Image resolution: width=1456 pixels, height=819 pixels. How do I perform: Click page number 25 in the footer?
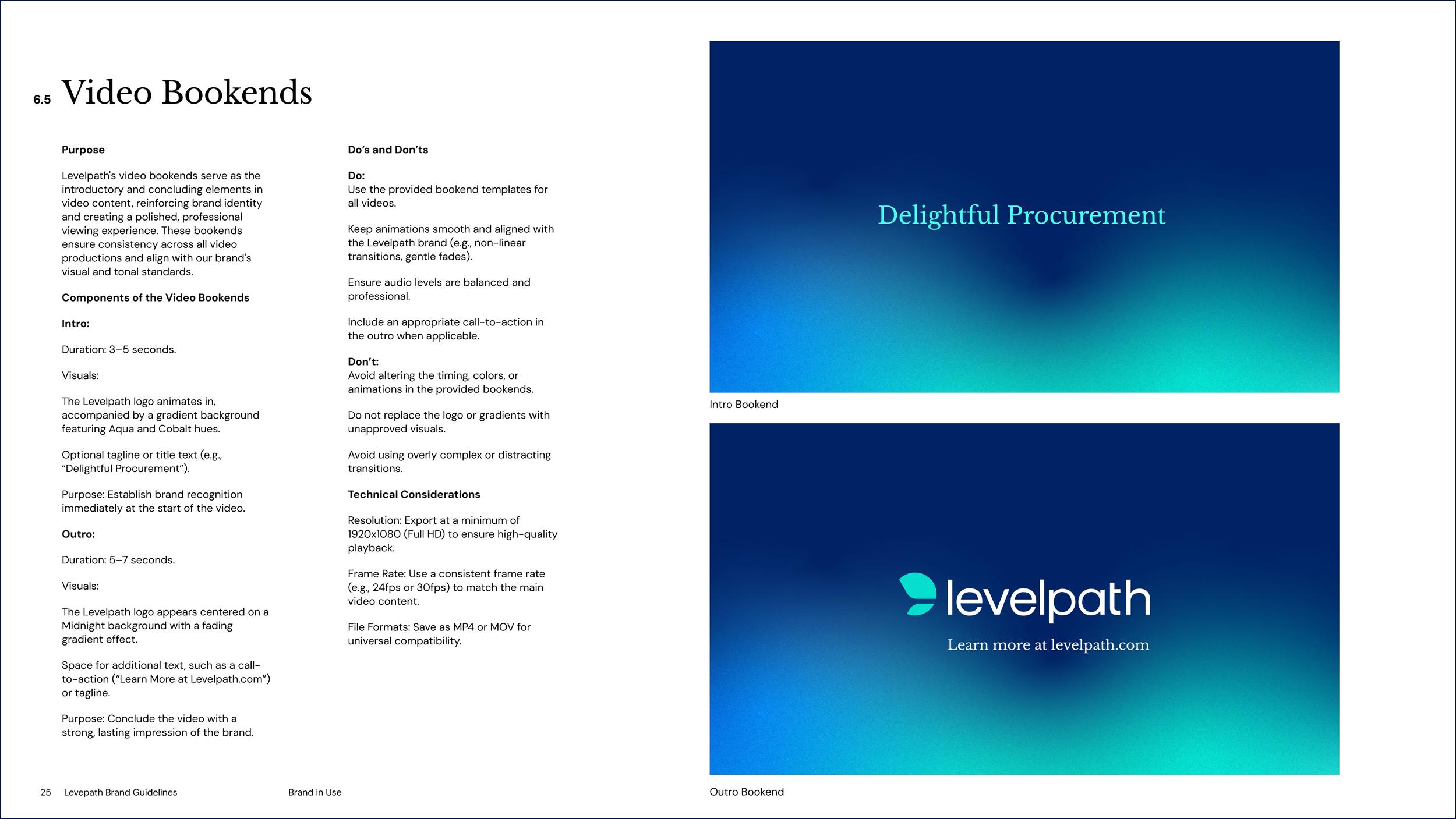(45, 792)
